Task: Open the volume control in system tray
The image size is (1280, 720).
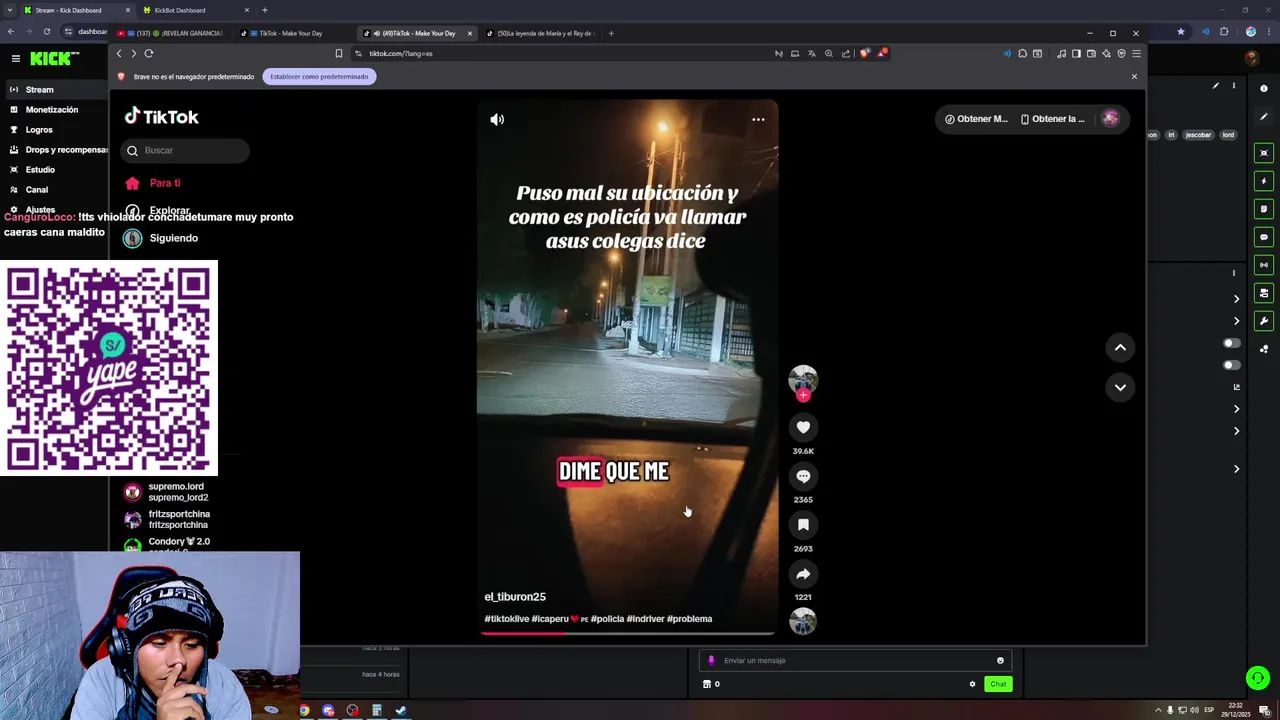Action: coord(1194,710)
